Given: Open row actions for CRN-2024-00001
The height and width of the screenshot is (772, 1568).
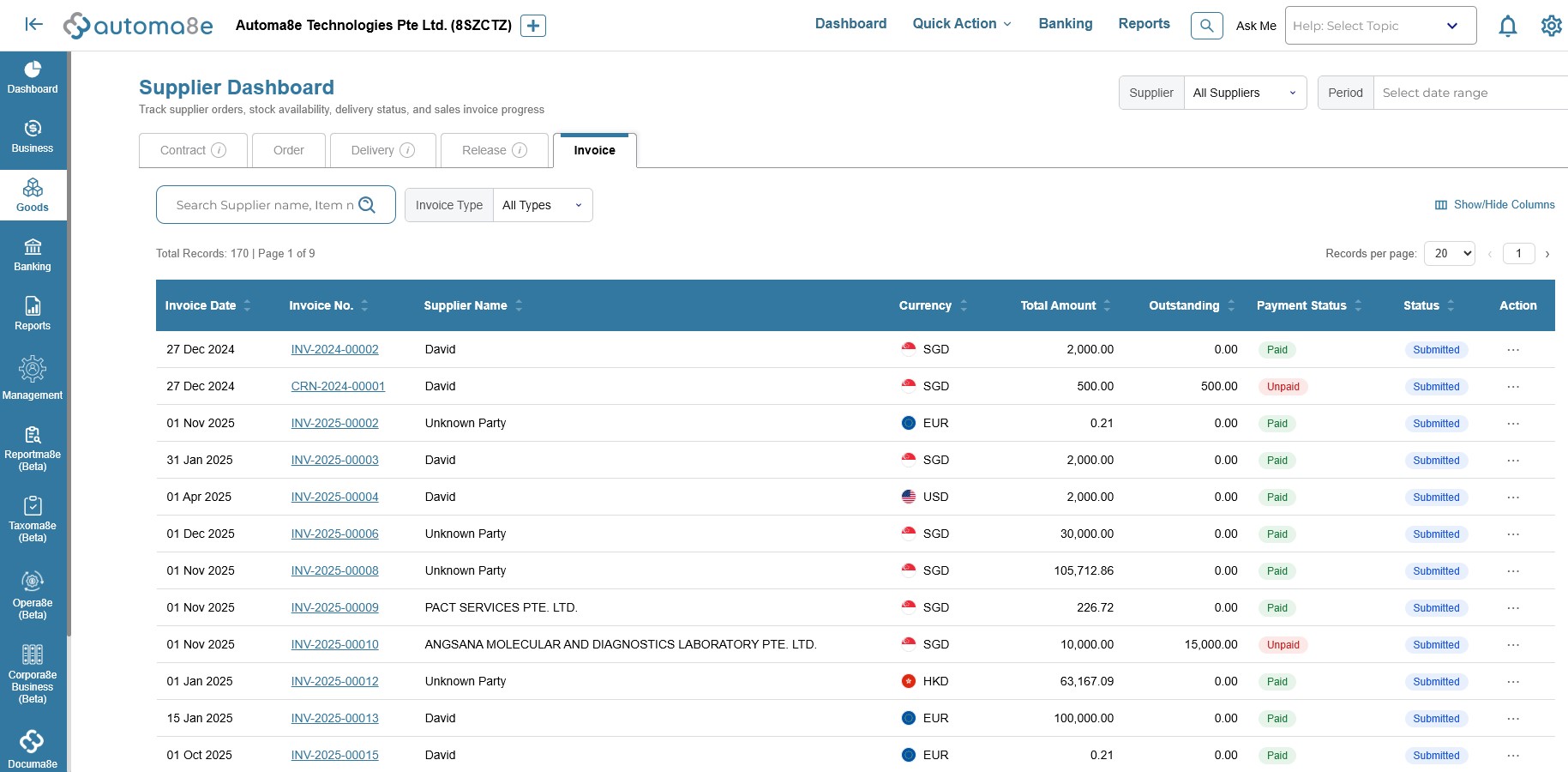Looking at the screenshot, I should coord(1513,387).
